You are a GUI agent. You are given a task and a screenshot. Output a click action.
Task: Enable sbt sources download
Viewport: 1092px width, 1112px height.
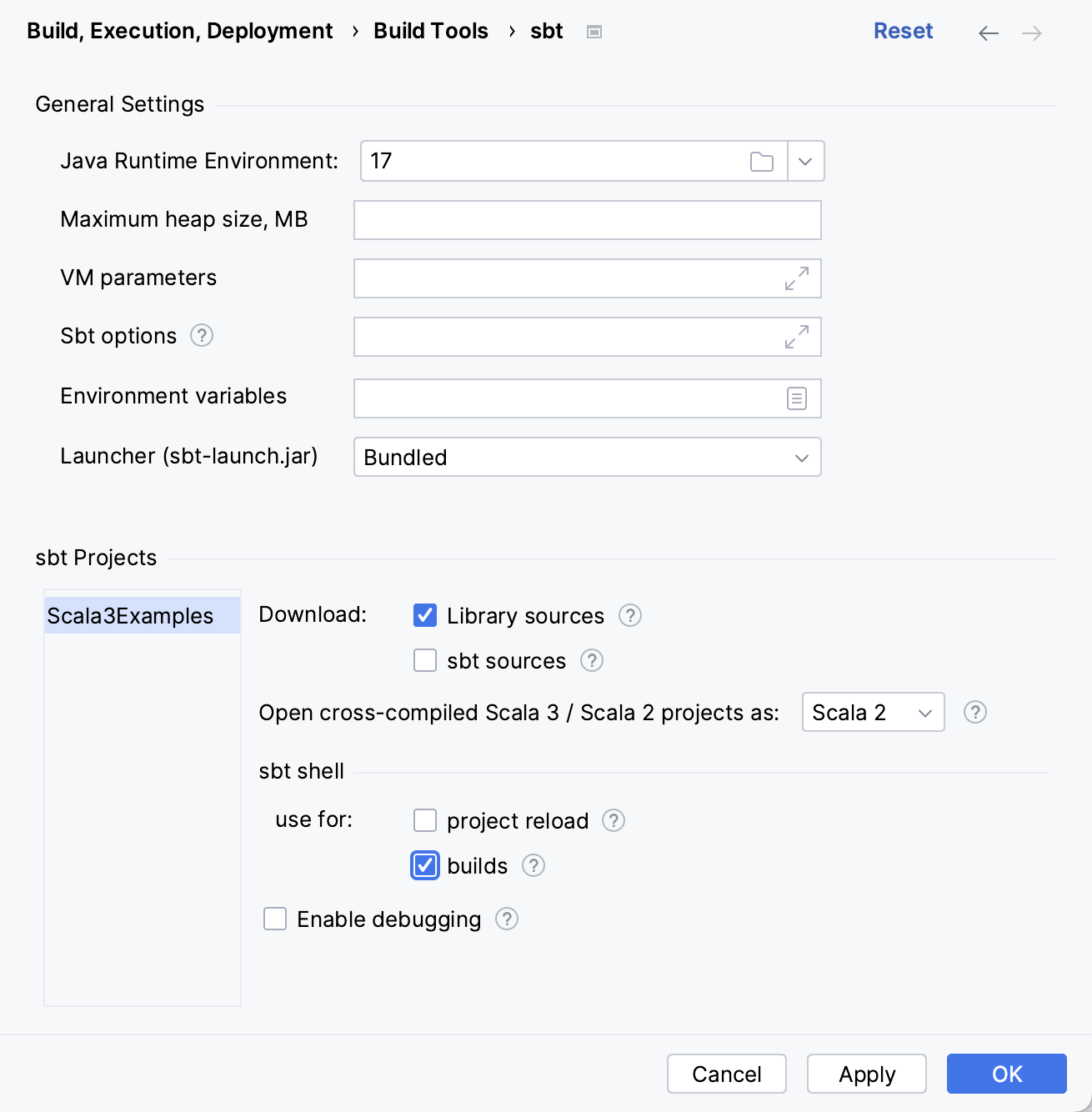[x=425, y=661]
